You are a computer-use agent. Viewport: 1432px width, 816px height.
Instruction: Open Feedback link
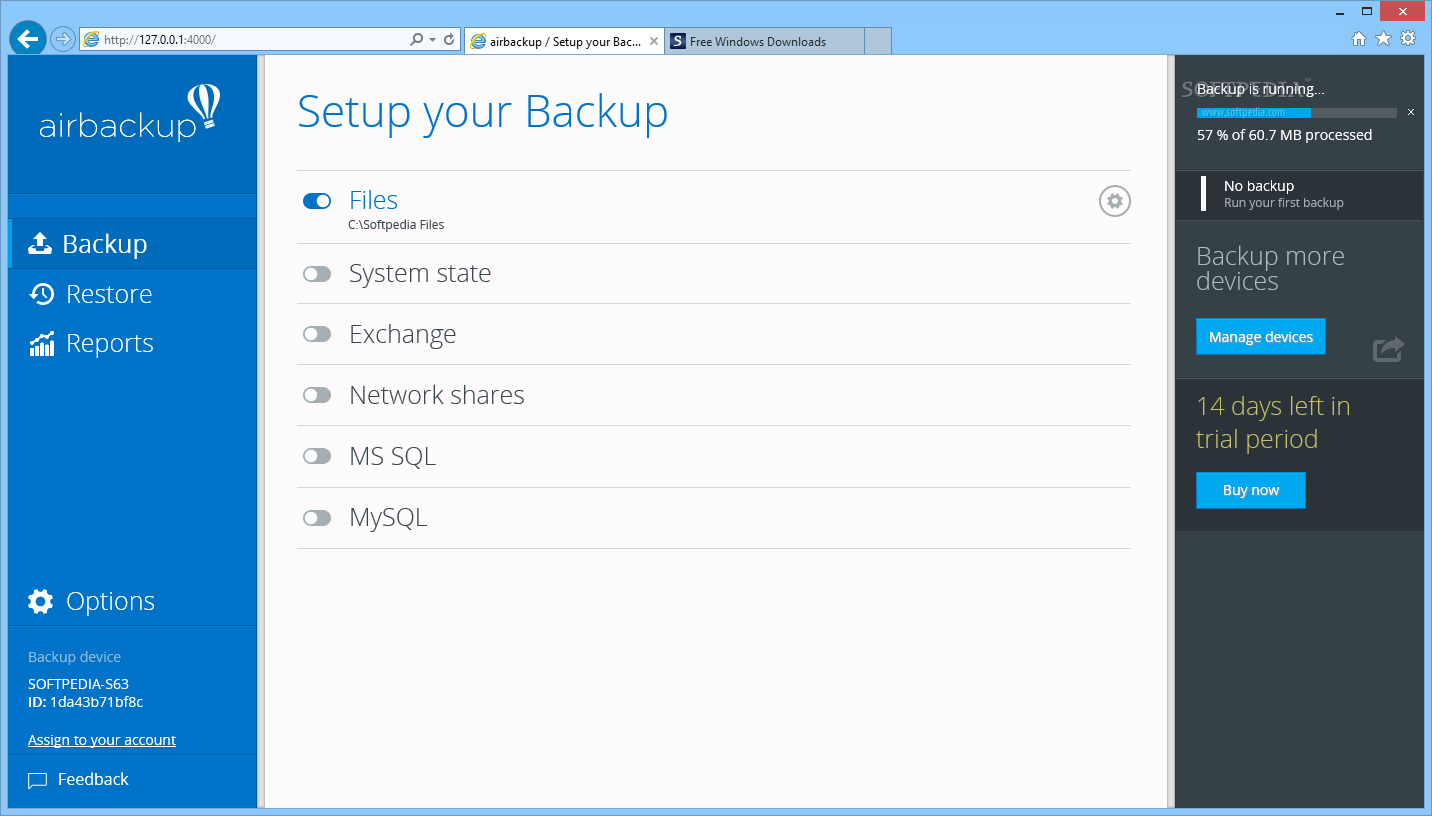click(x=93, y=779)
